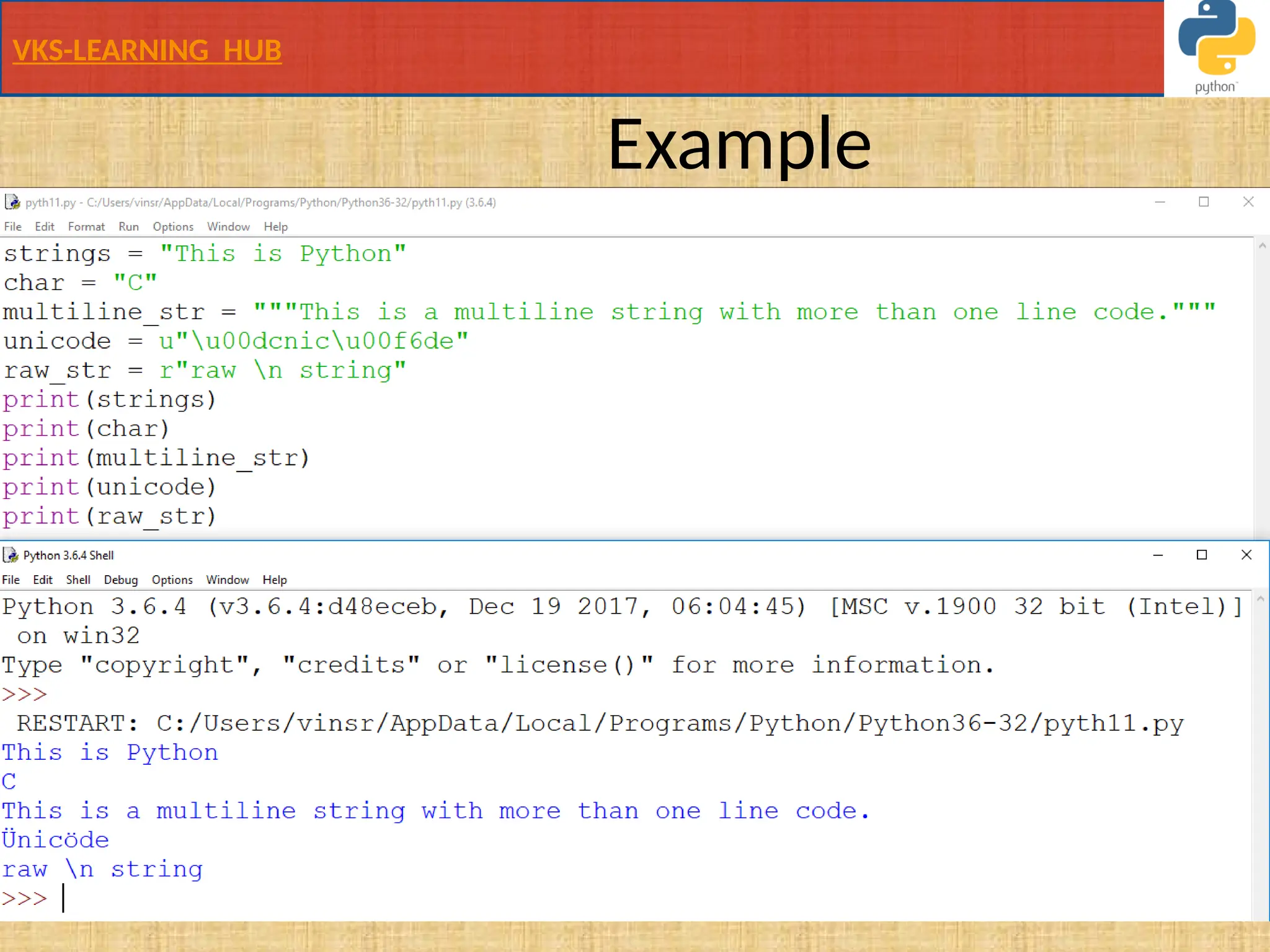Image resolution: width=1270 pixels, height=952 pixels.
Task: Click multiline string output in Shell
Action: pos(436,811)
